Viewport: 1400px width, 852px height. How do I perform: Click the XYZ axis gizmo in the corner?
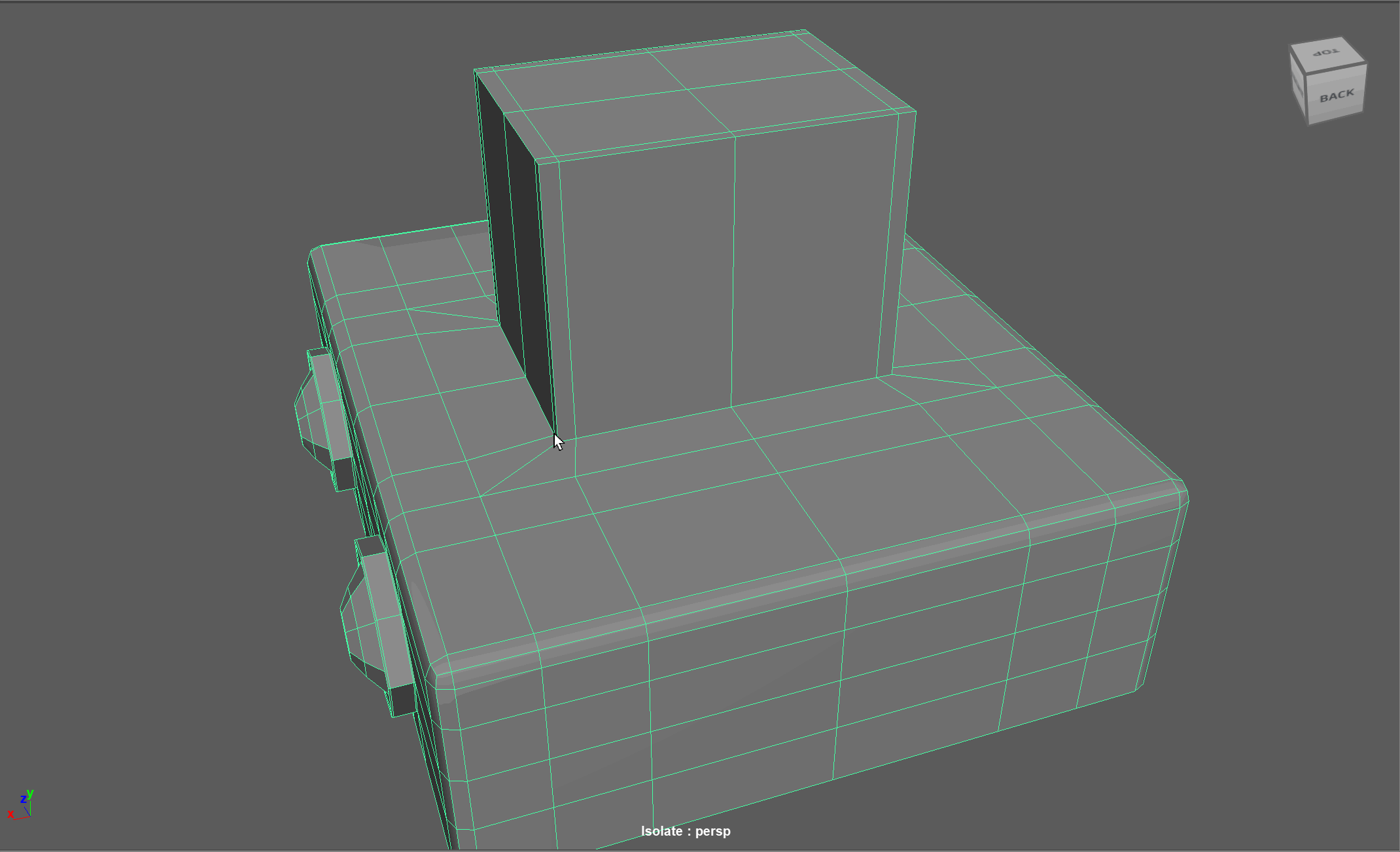point(22,806)
